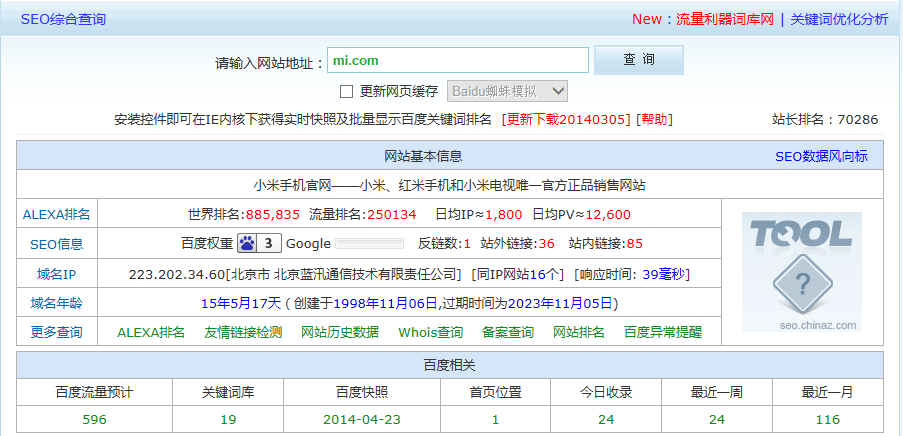
Task: Click the SEO综合查询 header link
Action: (64, 19)
